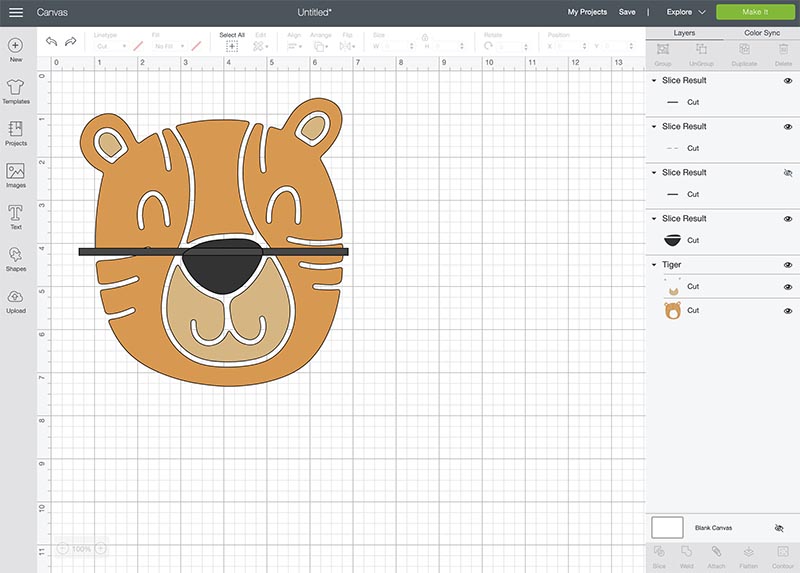The width and height of the screenshot is (800, 573).
Task: Click the Redo arrow
Action: tap(70, 42)
